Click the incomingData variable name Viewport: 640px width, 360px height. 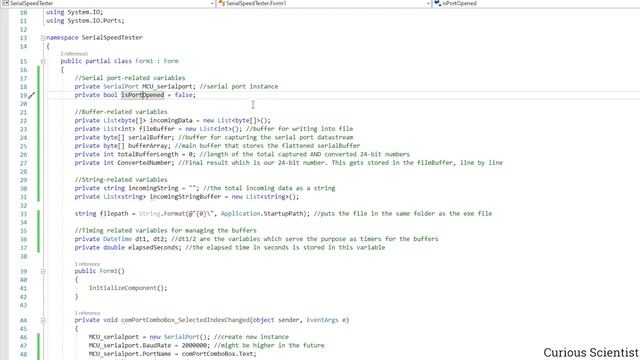171,120
